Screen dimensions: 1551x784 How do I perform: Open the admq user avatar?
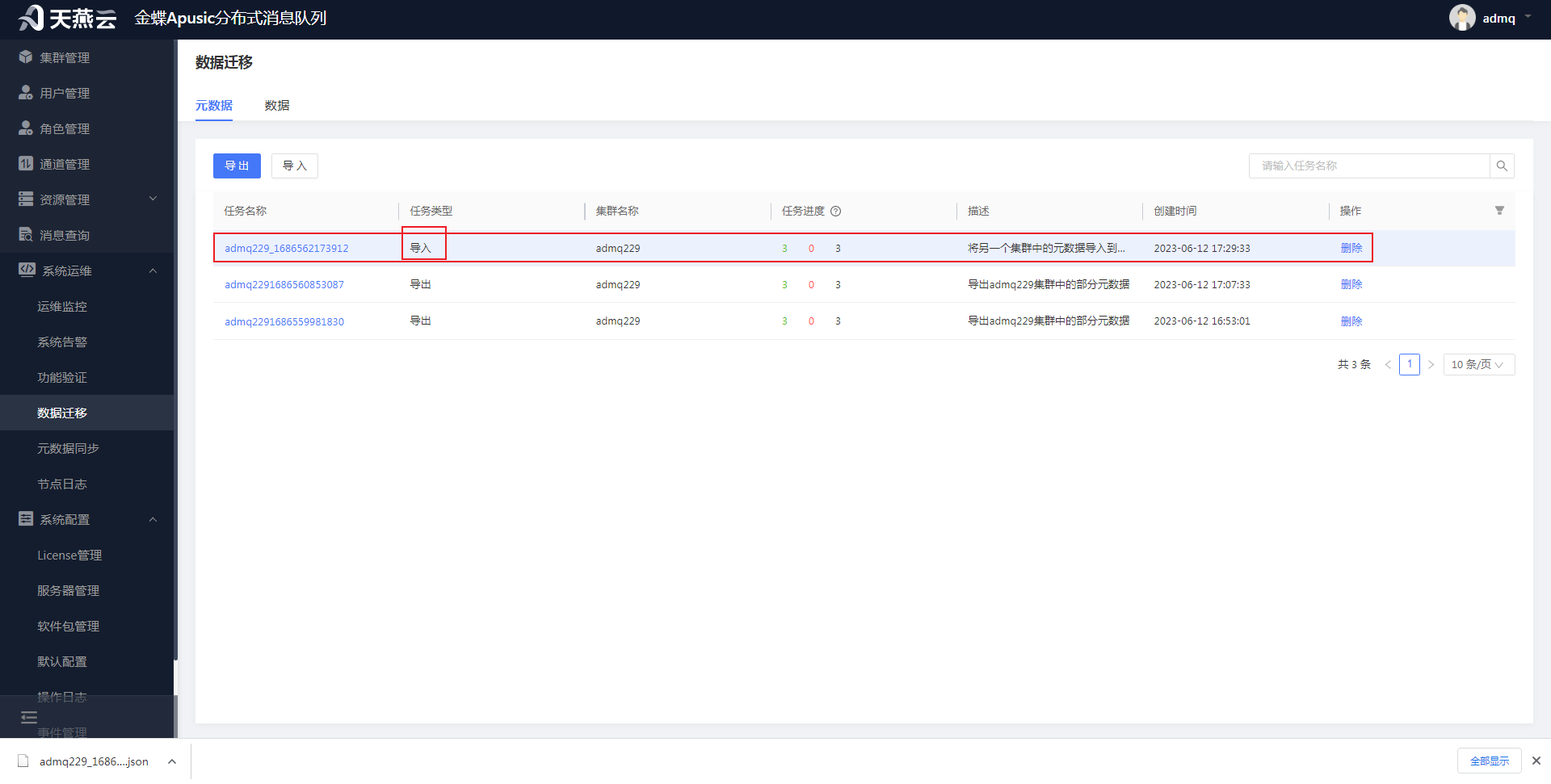(1462, 18)
